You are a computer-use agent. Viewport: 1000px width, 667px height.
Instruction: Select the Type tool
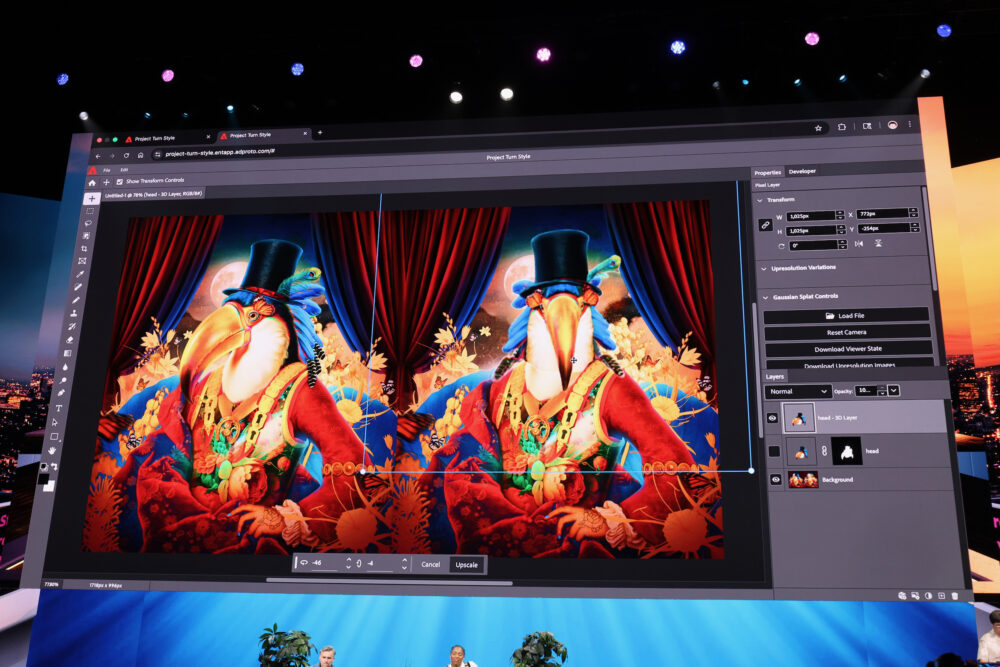click(x=58, y=408)
